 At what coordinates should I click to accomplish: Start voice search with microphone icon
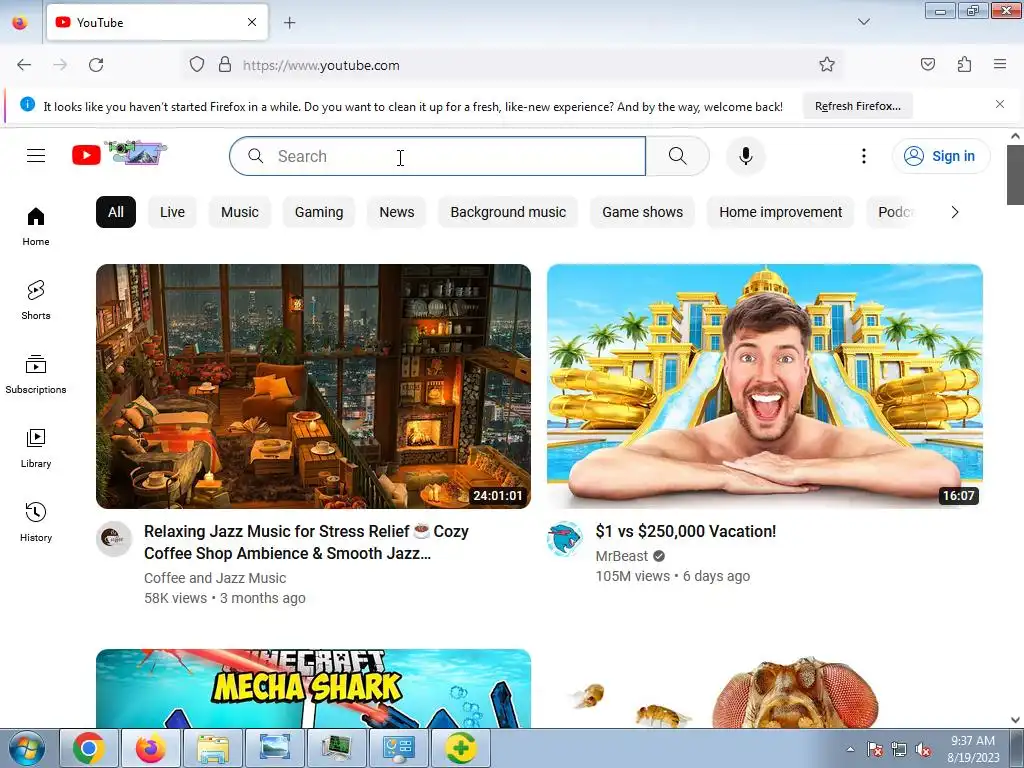point(746,156)
